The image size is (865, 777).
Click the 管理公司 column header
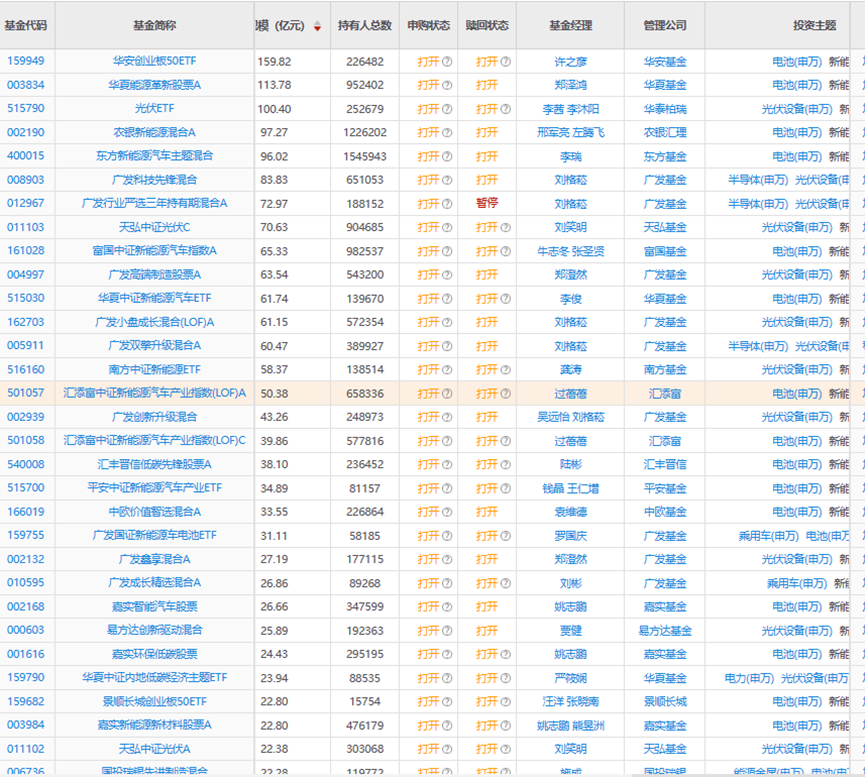click(665, 25)
